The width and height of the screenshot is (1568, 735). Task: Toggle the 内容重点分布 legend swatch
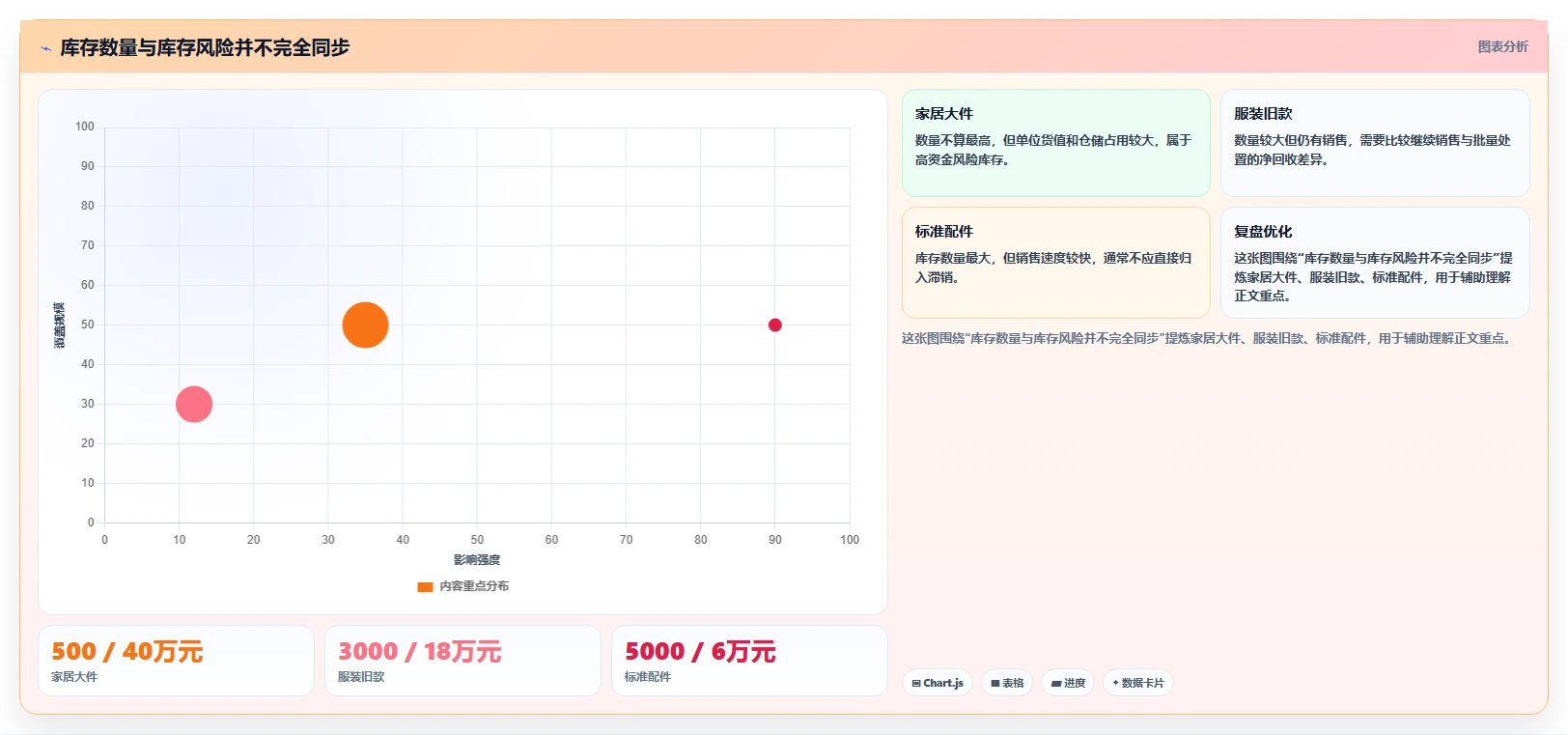(x=425, y=586)
